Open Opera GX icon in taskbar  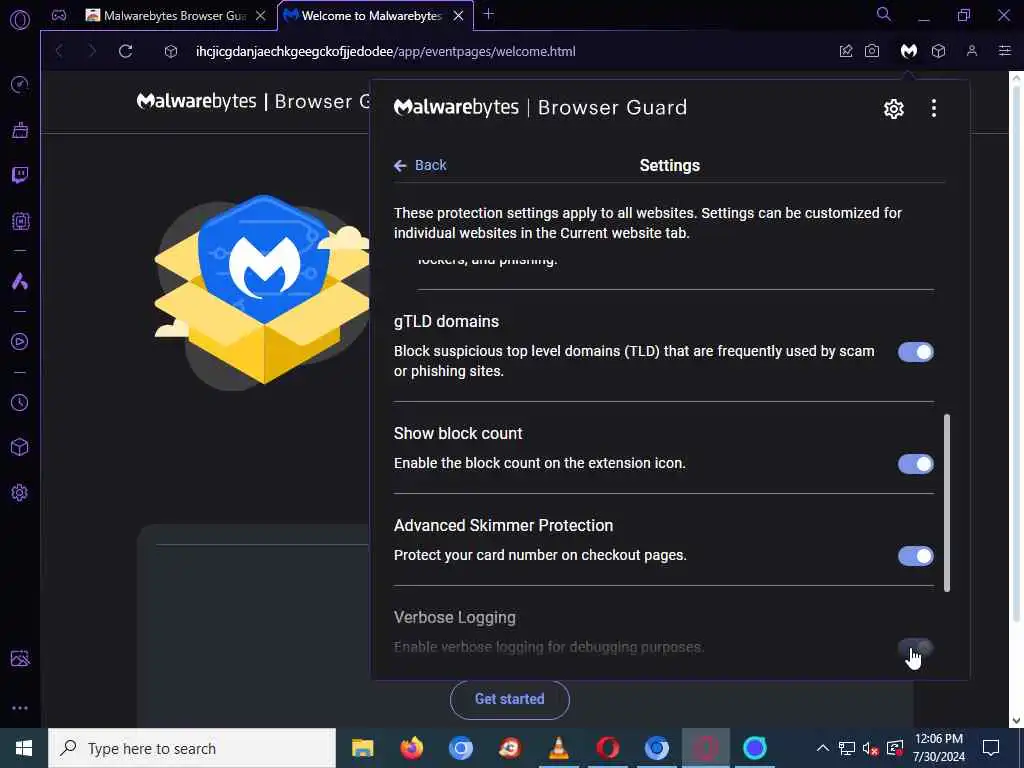[705, 748]
